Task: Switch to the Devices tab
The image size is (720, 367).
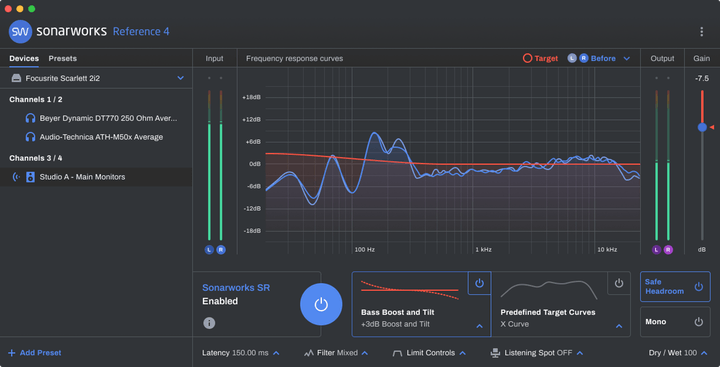Action: 24,58
